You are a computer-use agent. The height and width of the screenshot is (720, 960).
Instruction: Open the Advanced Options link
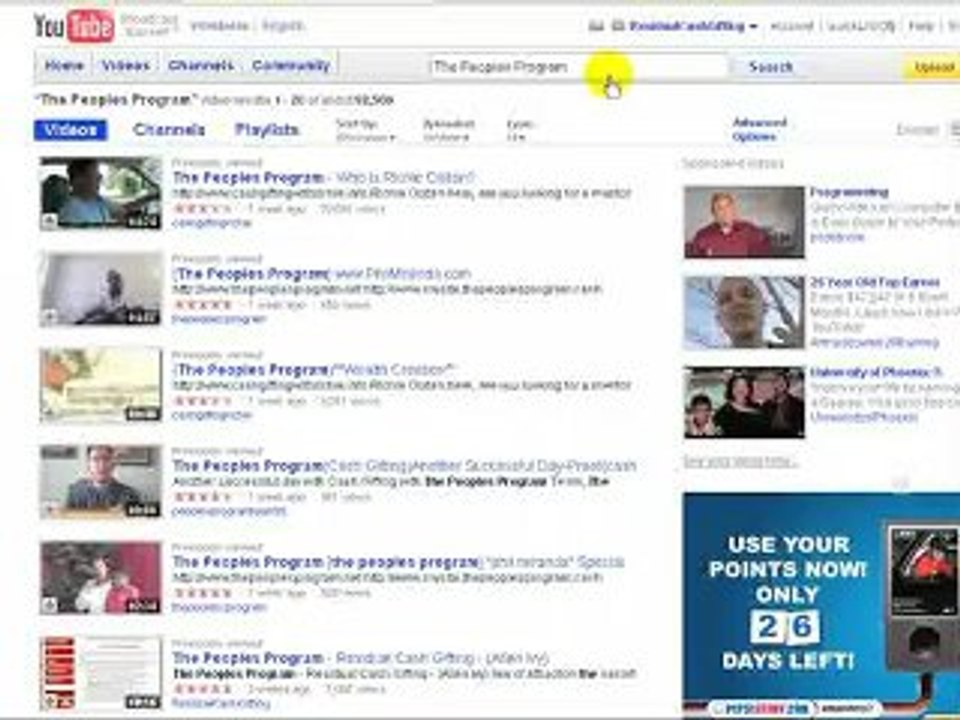click(x=759, y=130)
